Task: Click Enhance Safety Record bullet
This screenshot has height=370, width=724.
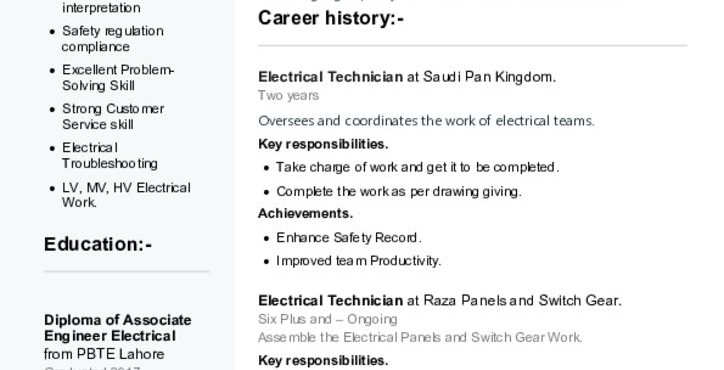Action: coord(349,237)
